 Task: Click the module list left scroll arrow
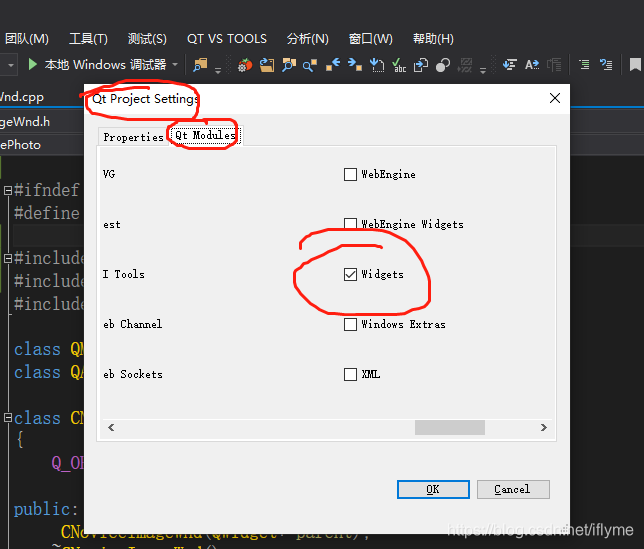pyautogui.click(x=111, y=427)
